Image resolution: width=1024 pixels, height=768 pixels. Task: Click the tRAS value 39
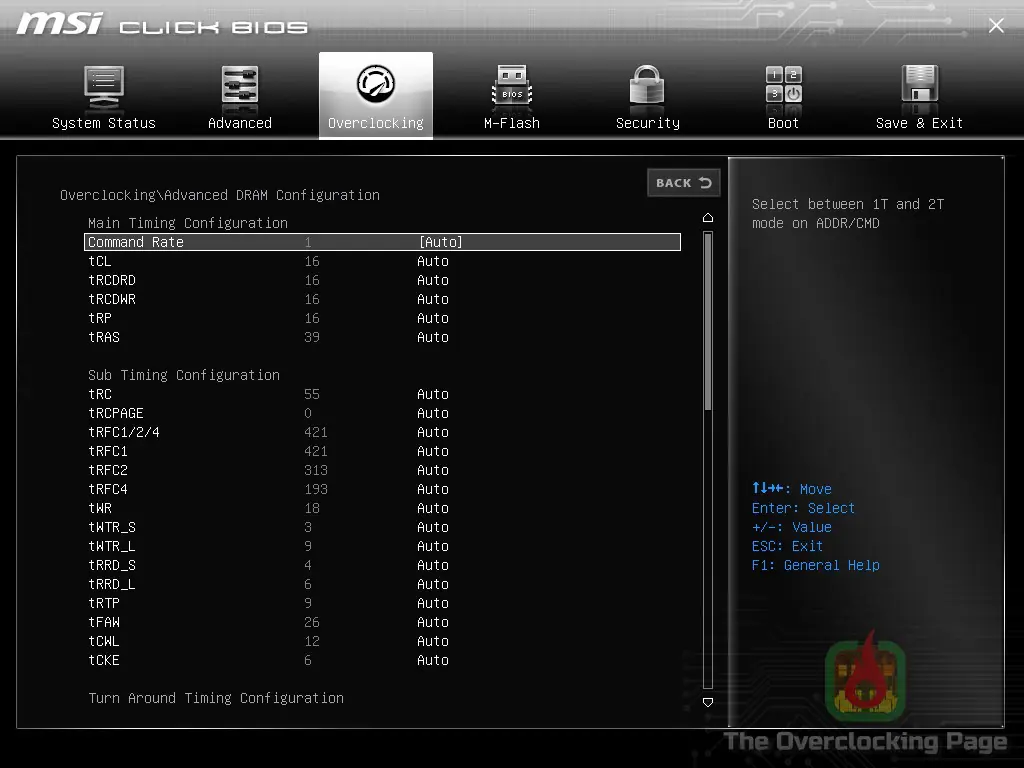point(312,337)
